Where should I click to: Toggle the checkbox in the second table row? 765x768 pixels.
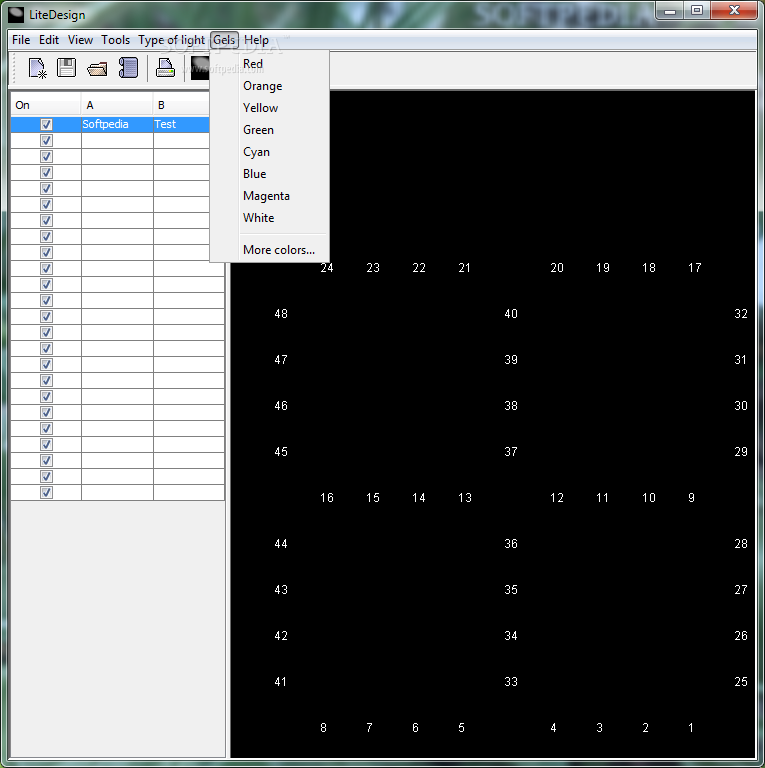point(47,141)
